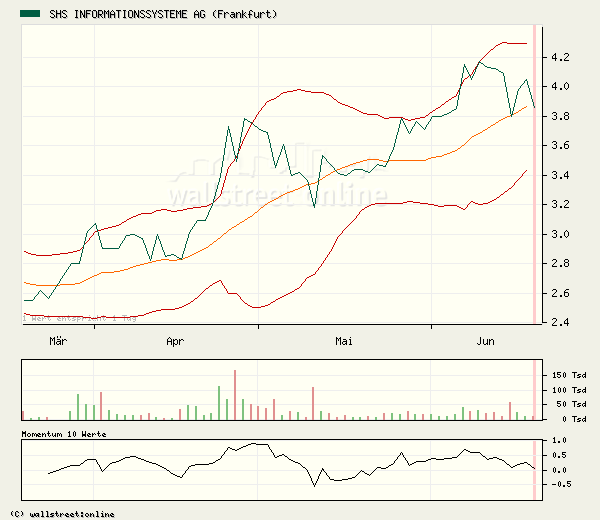Click the "4.2" price axis label

point(560,57)
